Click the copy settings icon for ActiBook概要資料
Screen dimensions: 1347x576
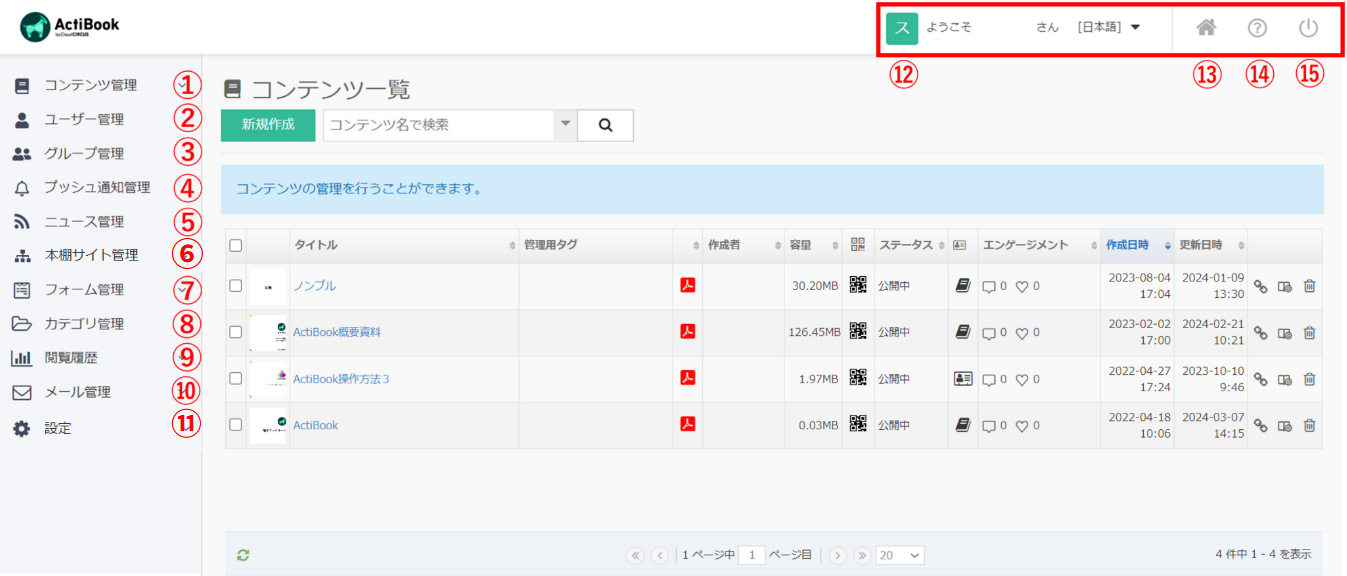pyautogui.click(x=1285, y=333)
